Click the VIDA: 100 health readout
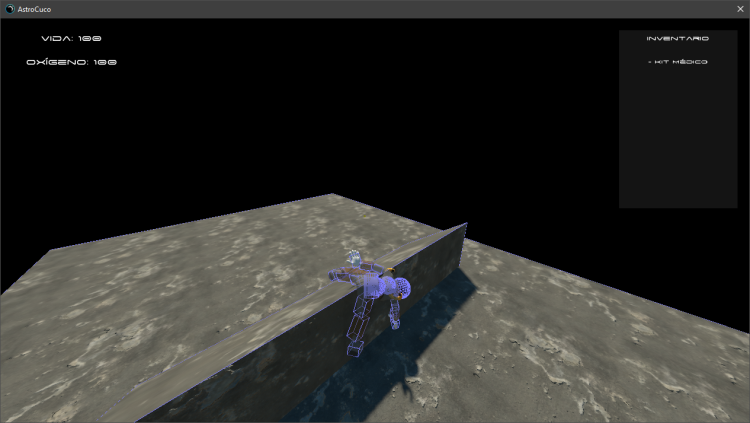 71,38
